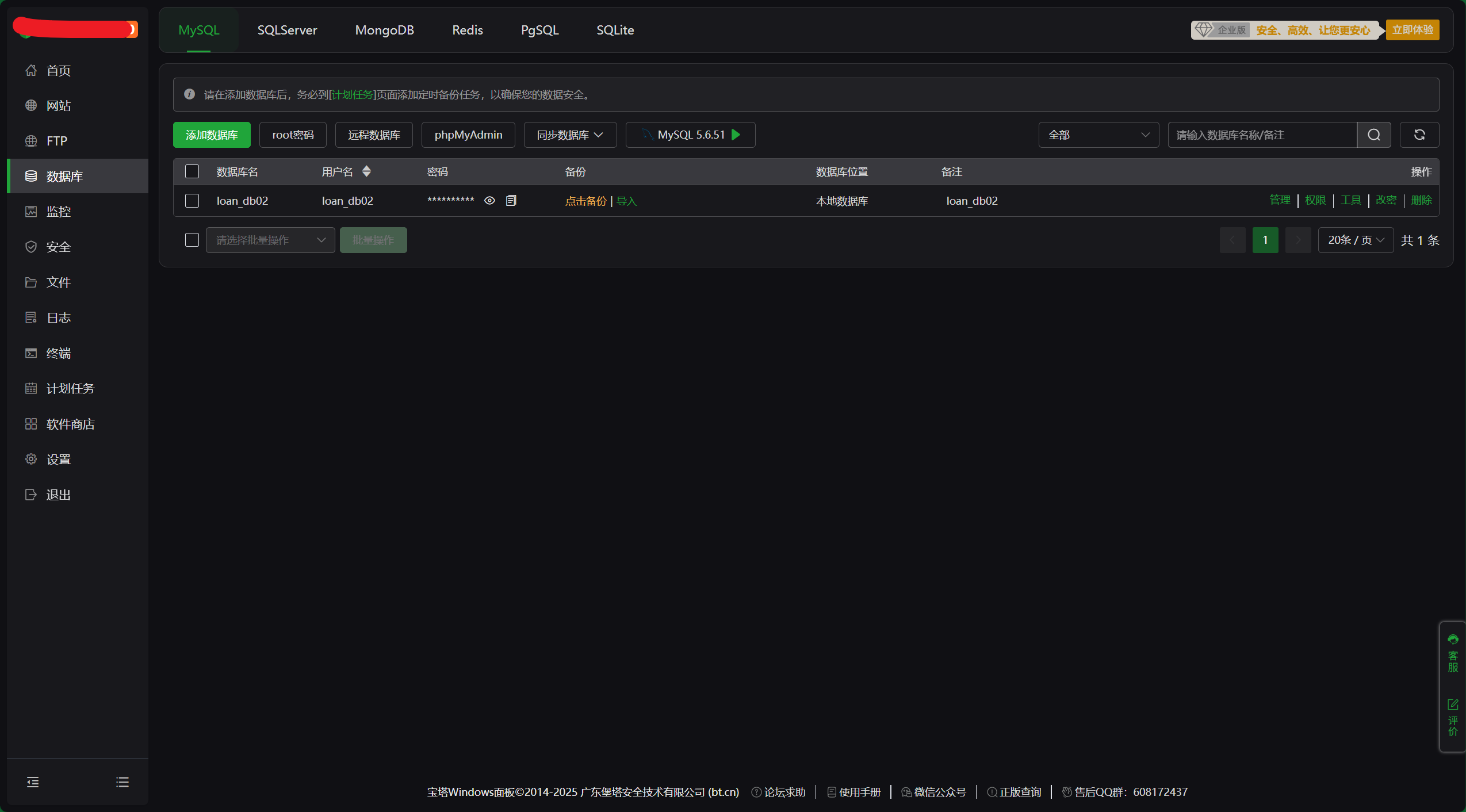Check the select-all header checkbox
This screenshot has height=812, width=1466.
coord(192,171)
